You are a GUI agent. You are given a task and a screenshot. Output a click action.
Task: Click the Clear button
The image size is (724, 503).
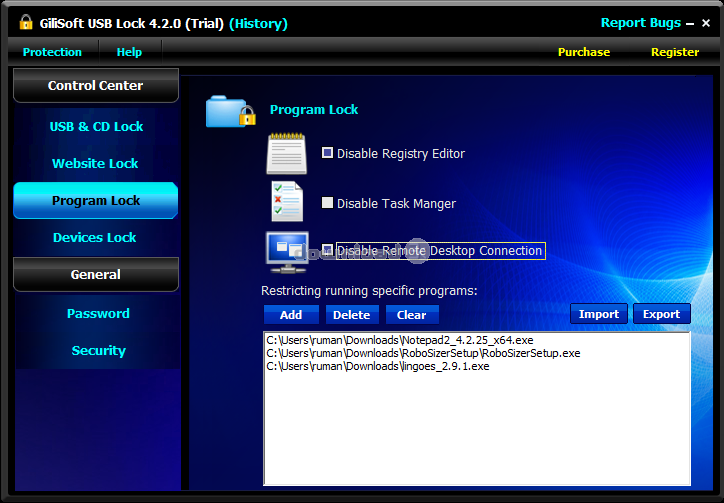tap(411, 315)
